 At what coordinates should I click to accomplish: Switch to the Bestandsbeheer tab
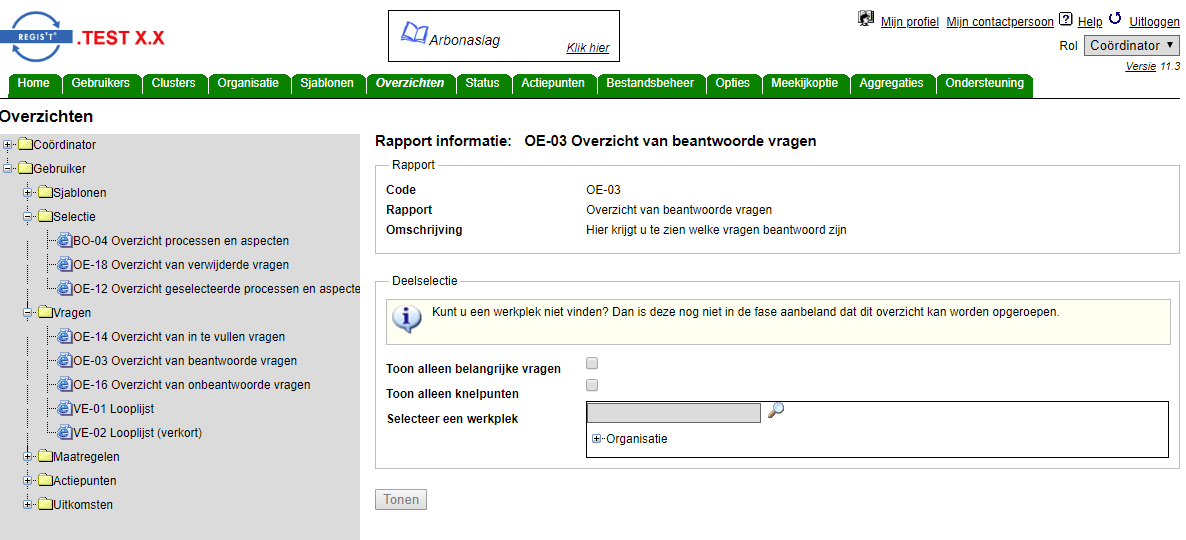click(x=650, y=83)
